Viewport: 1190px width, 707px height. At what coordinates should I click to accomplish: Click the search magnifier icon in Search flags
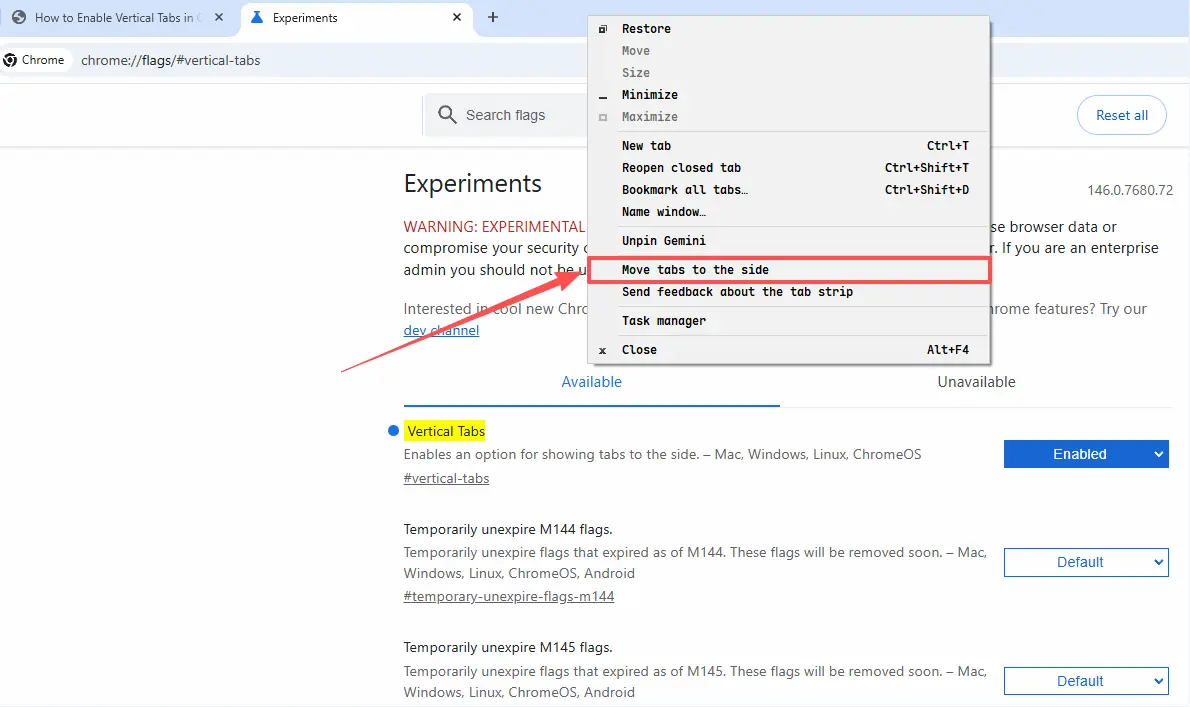click(447, 115)
